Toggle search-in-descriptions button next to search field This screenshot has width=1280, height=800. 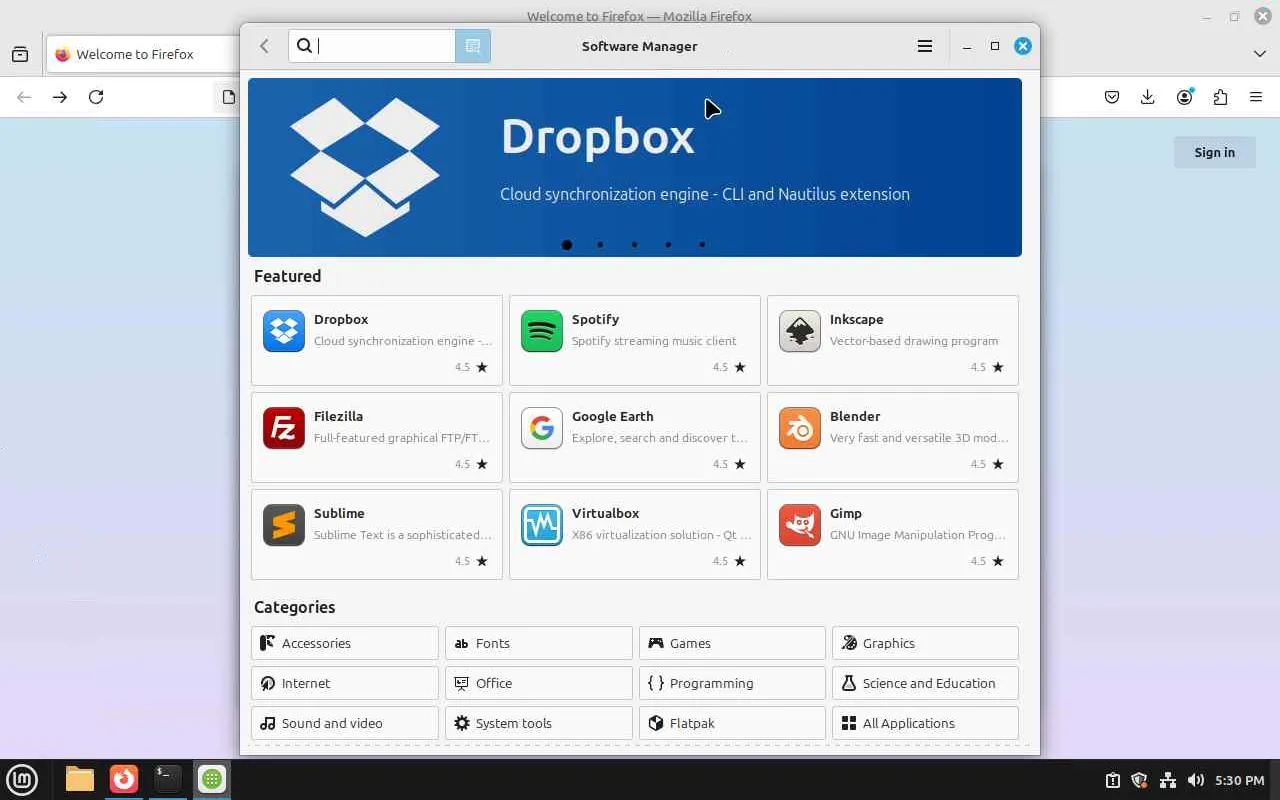(x=473, y=46)
